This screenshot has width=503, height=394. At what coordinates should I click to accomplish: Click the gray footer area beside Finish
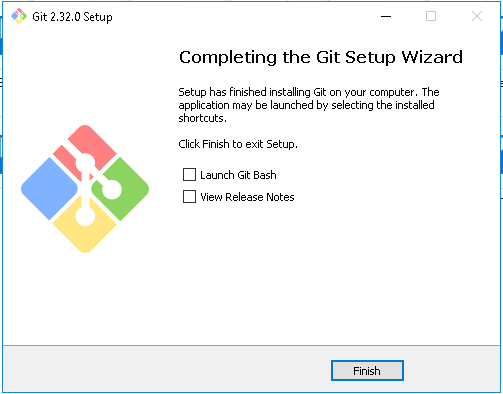(167, 369)
